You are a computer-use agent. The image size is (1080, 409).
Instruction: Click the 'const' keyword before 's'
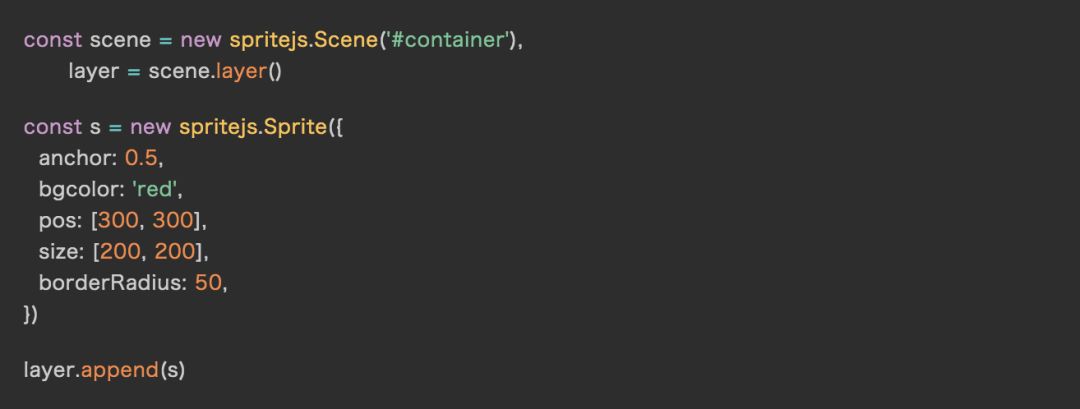(53, 127)
